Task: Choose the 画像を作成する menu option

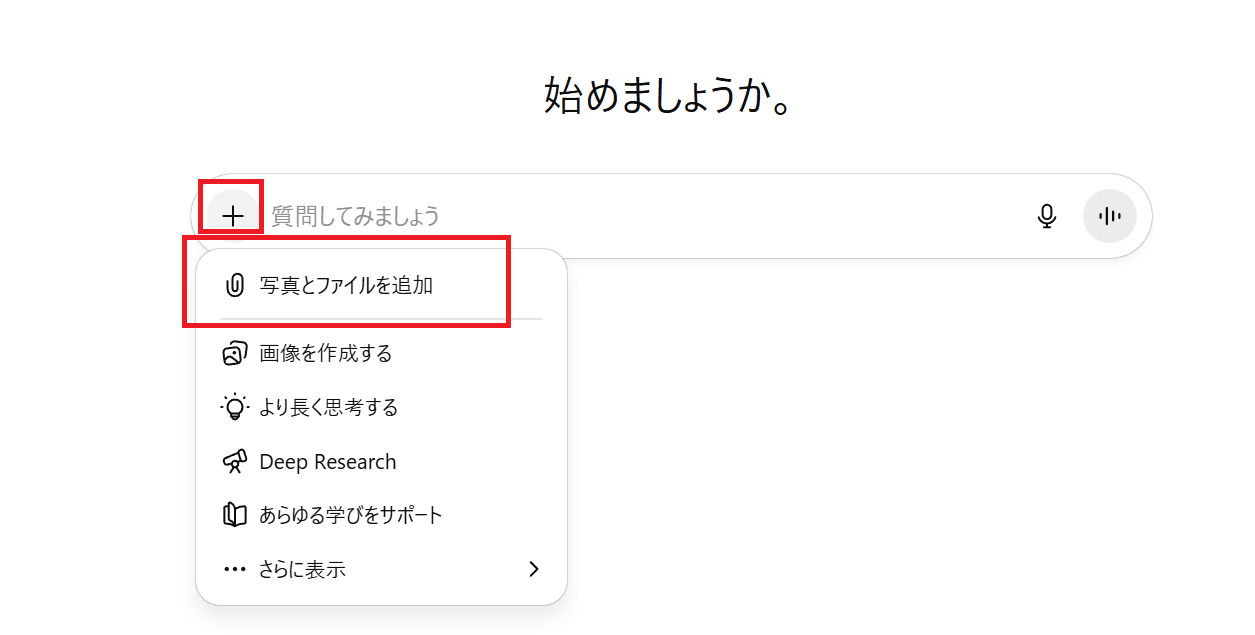Action: pyautogui.click(x=326, y=353)
